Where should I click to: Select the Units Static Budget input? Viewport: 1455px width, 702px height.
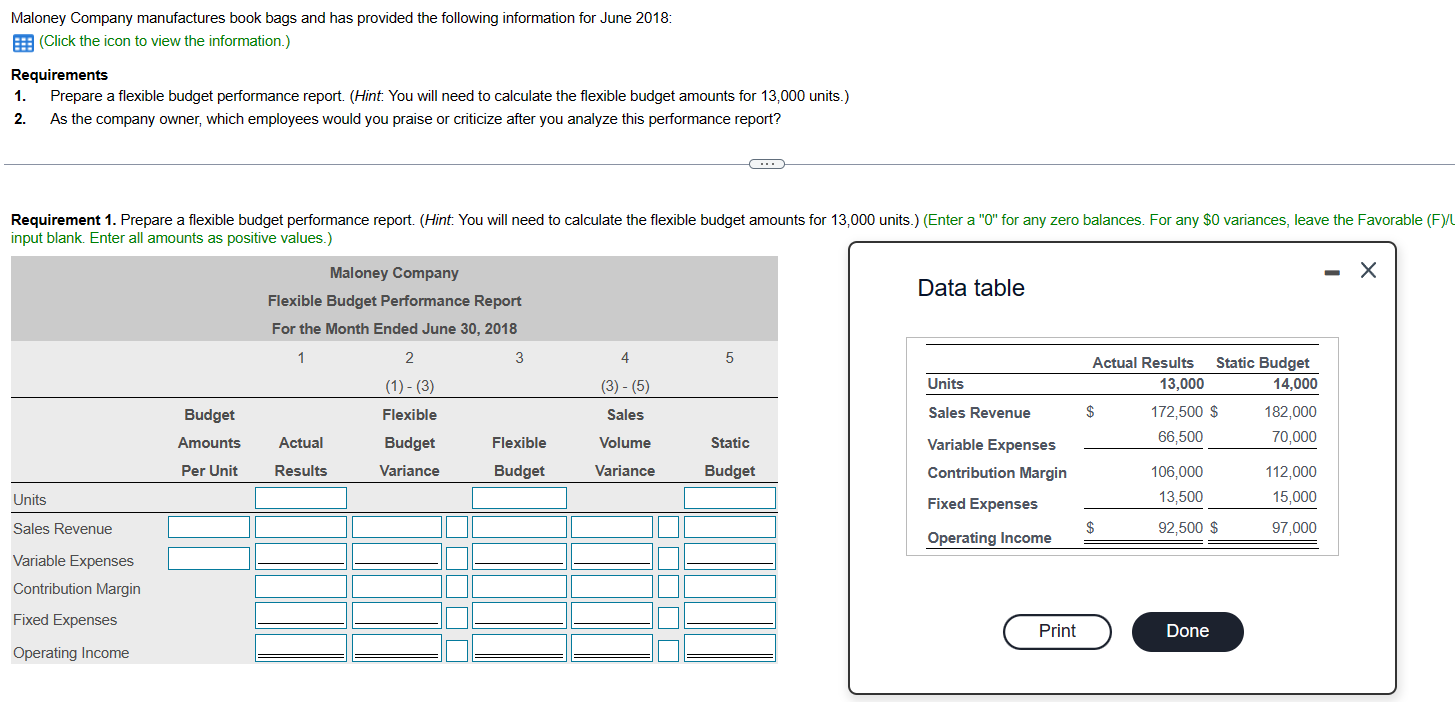pyautogui.click(x=730, y=498)
